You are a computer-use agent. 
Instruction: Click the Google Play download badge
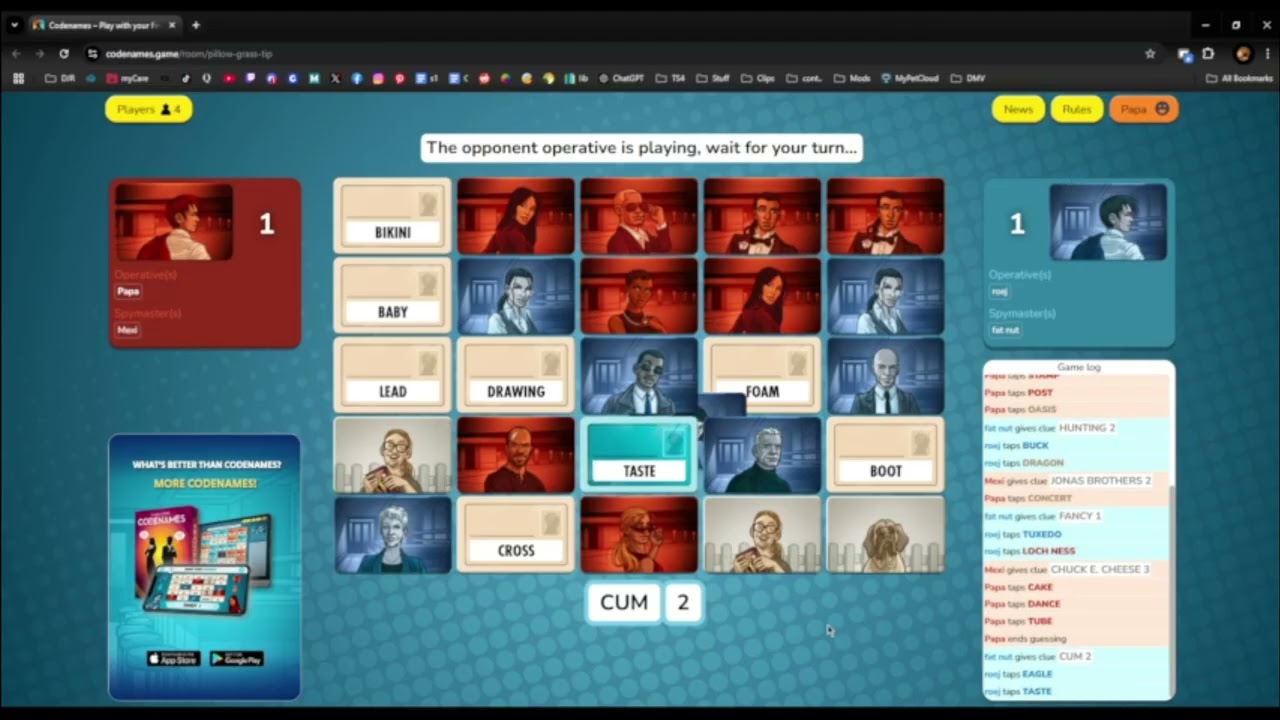(x=237, y=658)
